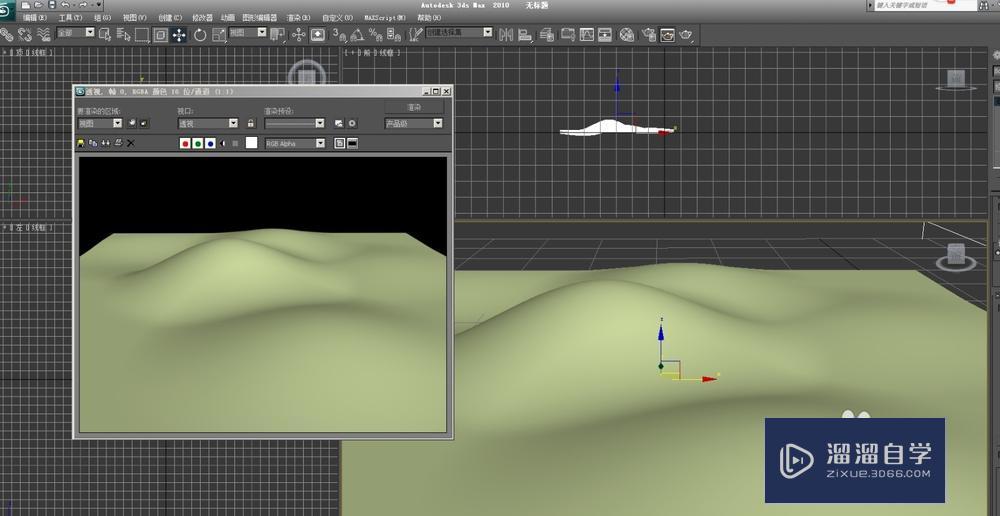This screenshot has height=516, width=1000.
Task: Open the production level dropdown under render button
Action: pyautogui.click(x=413, y=123)
